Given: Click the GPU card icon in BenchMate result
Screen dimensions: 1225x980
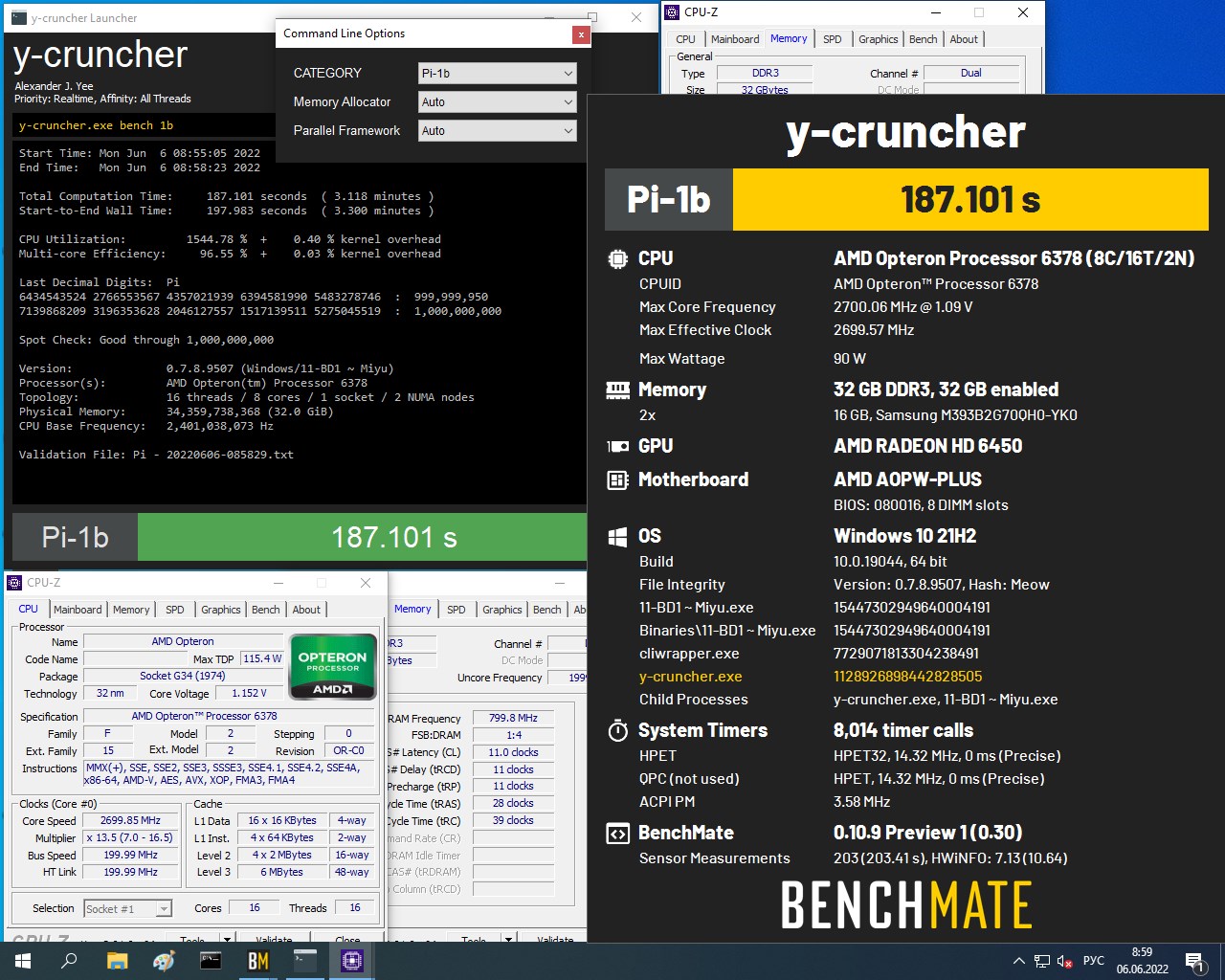Looking at the screenshot, I should 618,446.
